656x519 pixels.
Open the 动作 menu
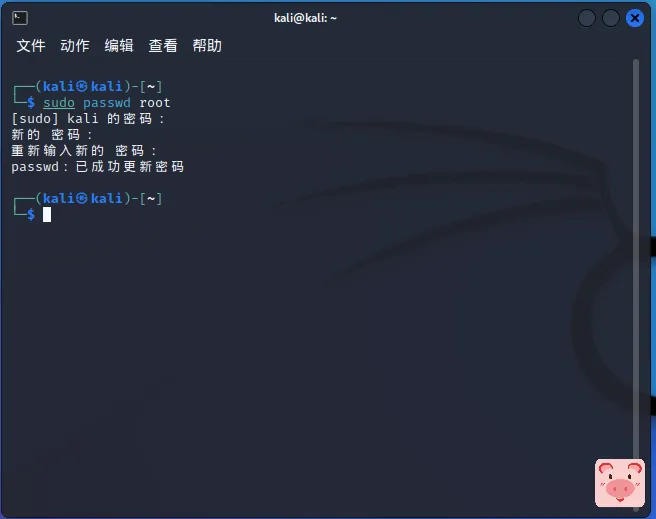pos(75,46)
